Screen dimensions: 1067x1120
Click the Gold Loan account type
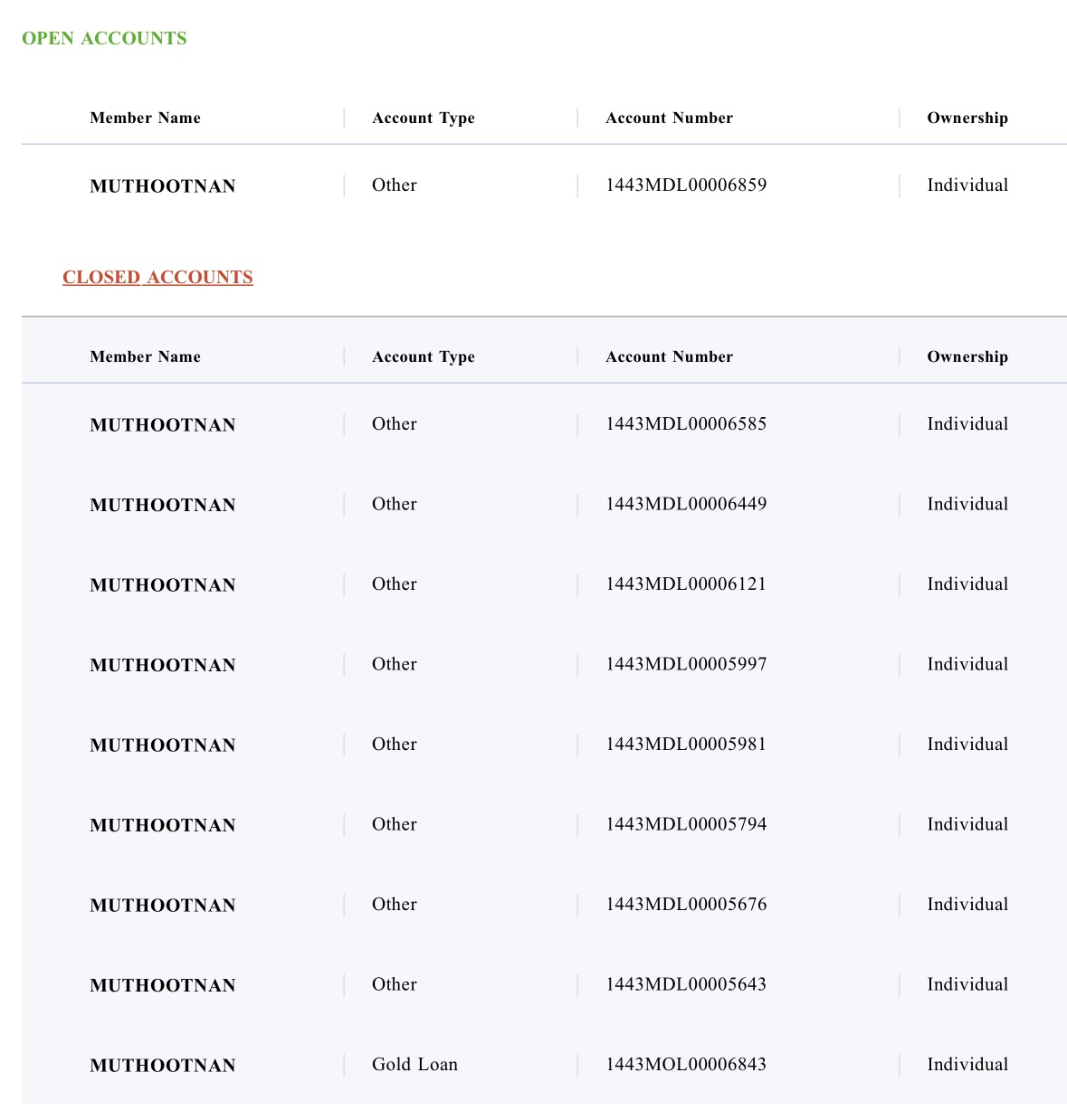pos(414,1065)
